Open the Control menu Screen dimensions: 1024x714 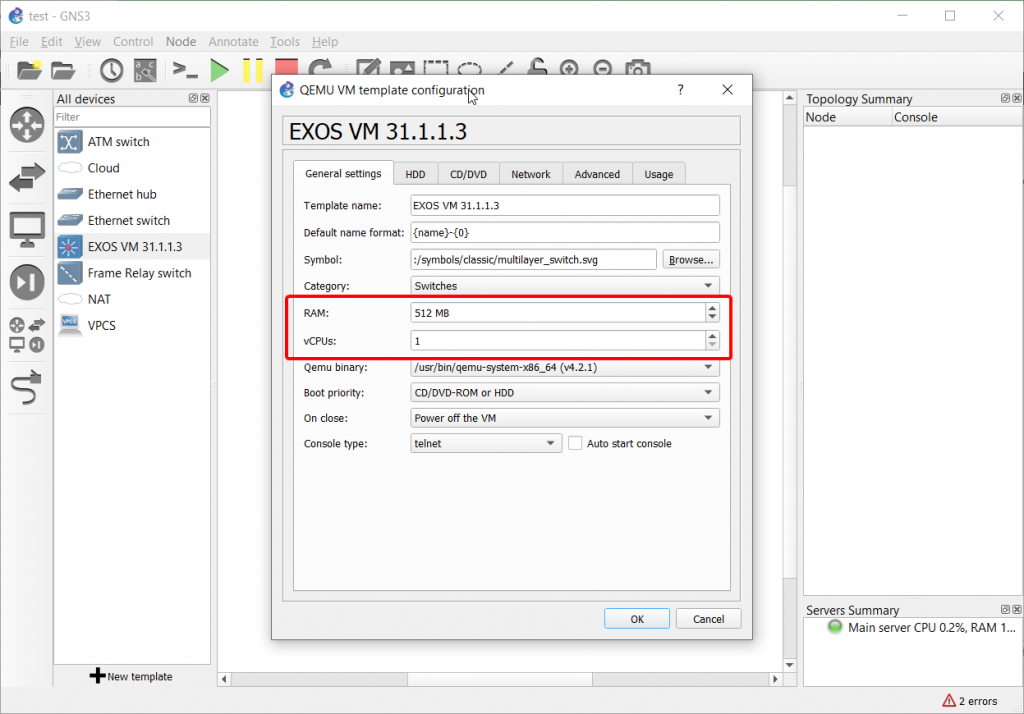click(x=133, y=42)
